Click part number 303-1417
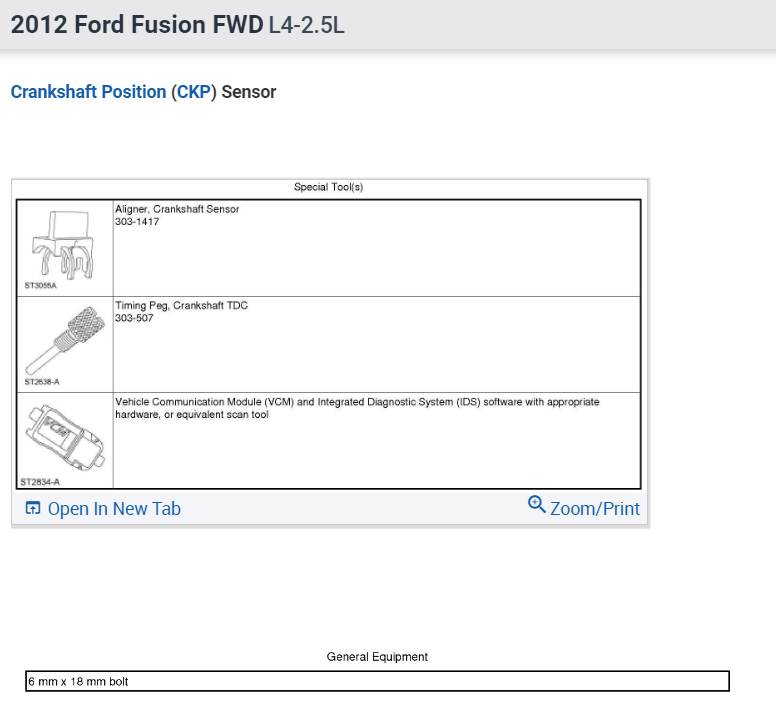This screenshot has width=776, height=710. (137, 221)
